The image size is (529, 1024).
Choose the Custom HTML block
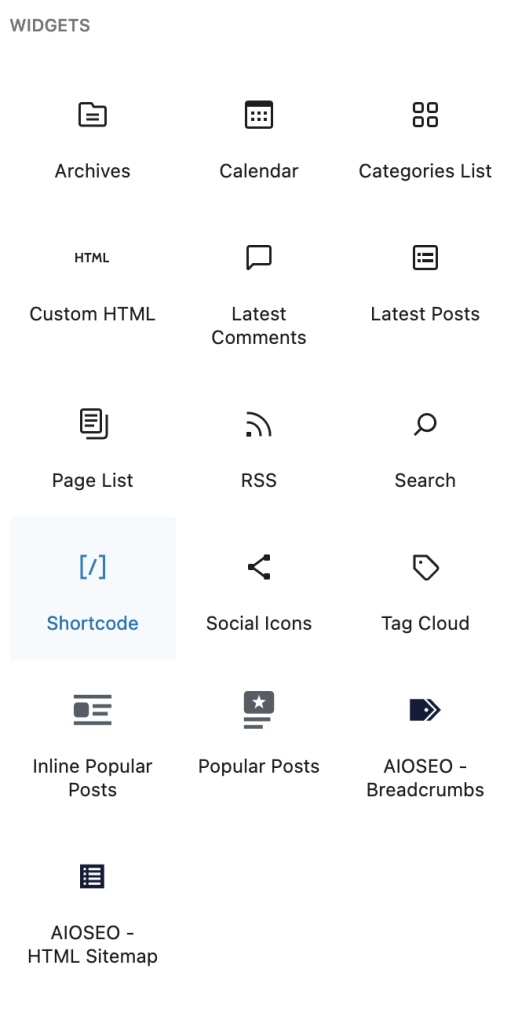pos(92,291)
